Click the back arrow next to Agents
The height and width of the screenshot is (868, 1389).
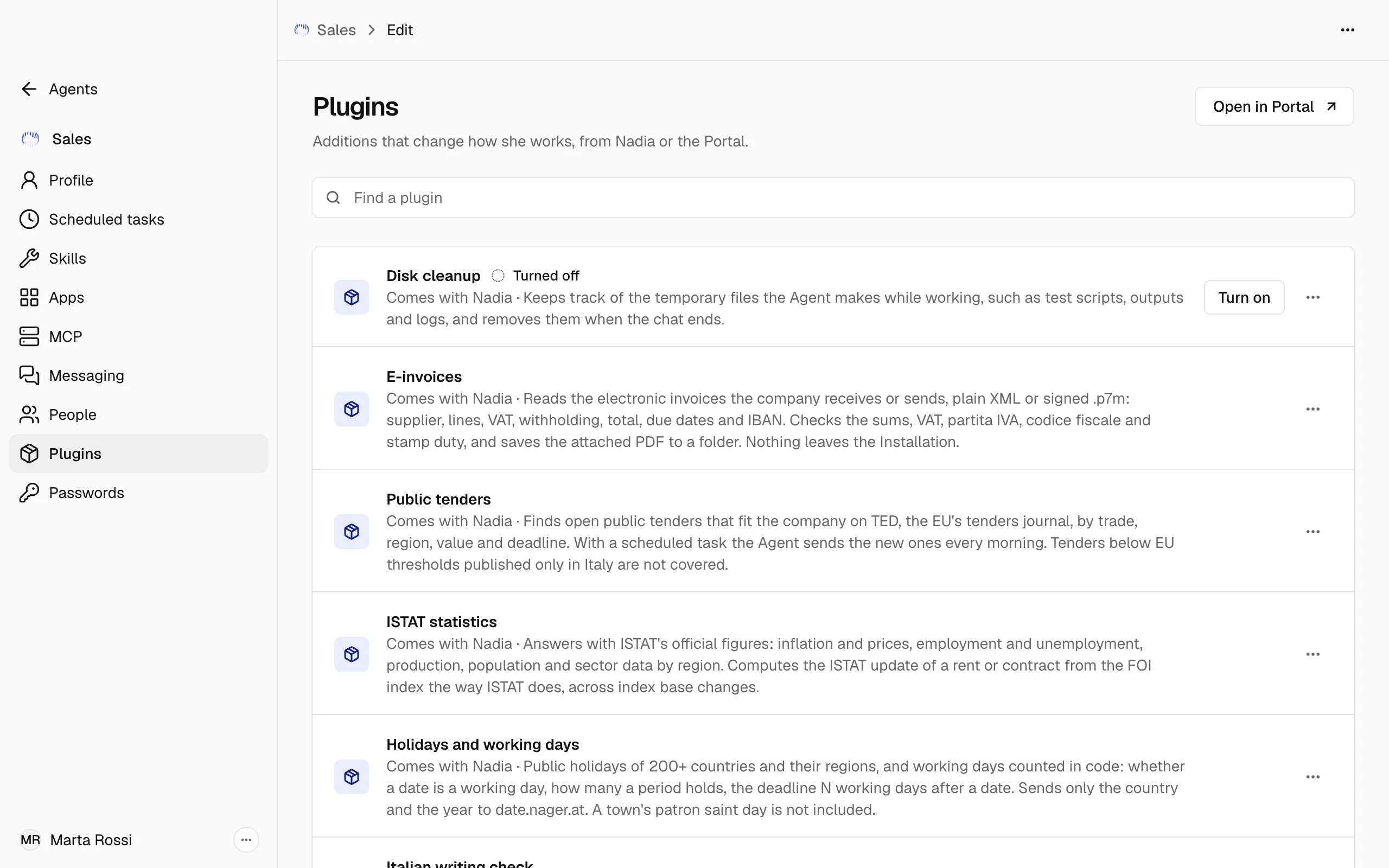click(29, 89)
